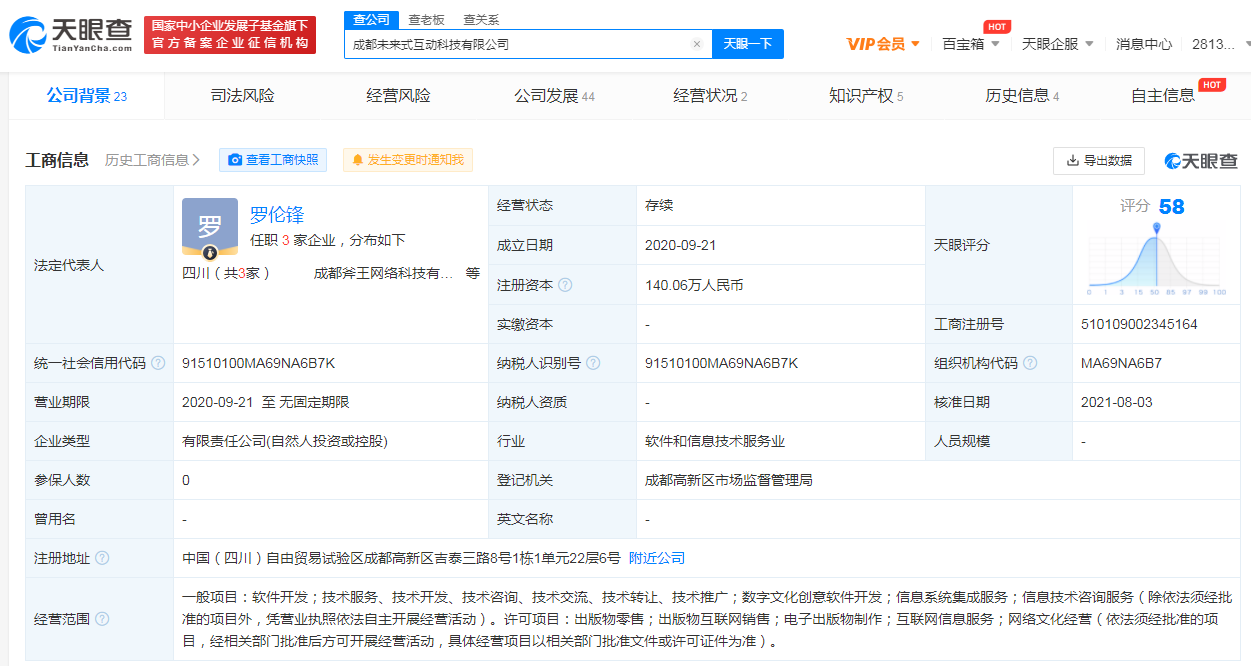Switch to the 司法风险 tab
Viewport: 1251px width, 666px height.
coord(242,96)
